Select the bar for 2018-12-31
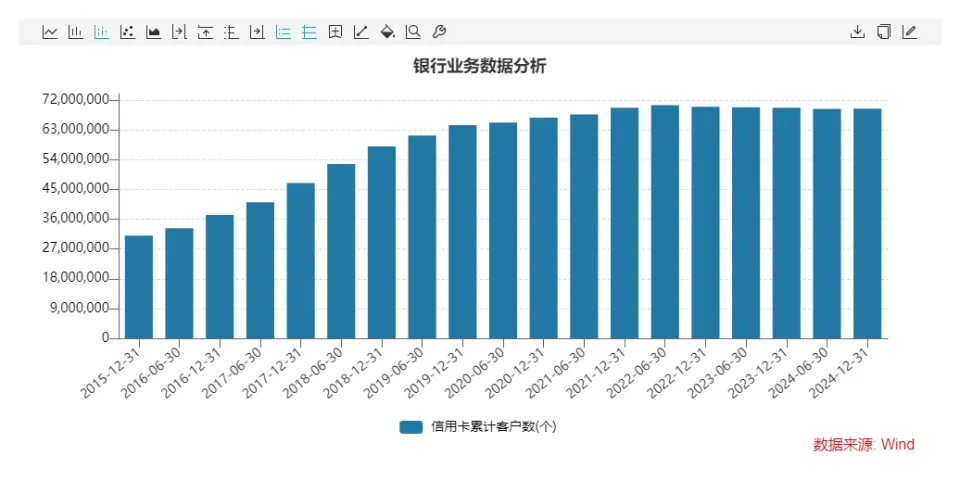The width and height of the screenshot is (960, 481). pos(381,242)
